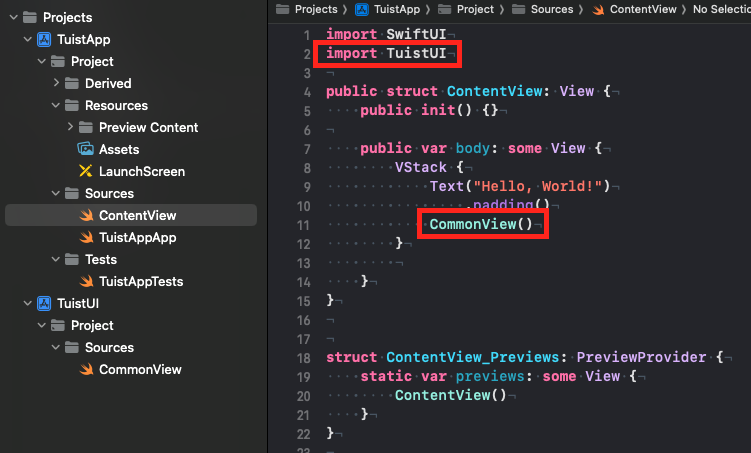Collapse the Project folder under TuistUI
The width and height of the screenshot is (751, 453).
(x=42, y=326)
